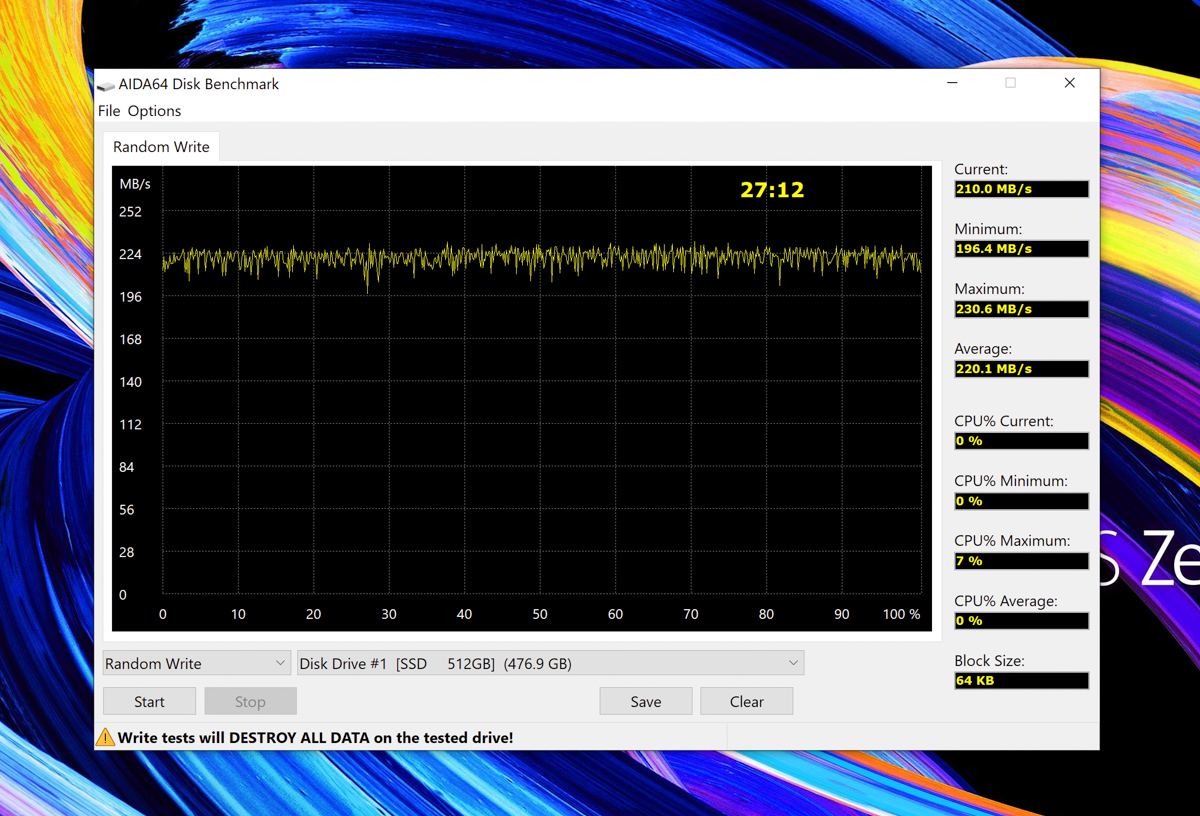Screen dimensions: 1200x816
Task: Click the destroy all data warning text
Action: 315,738
